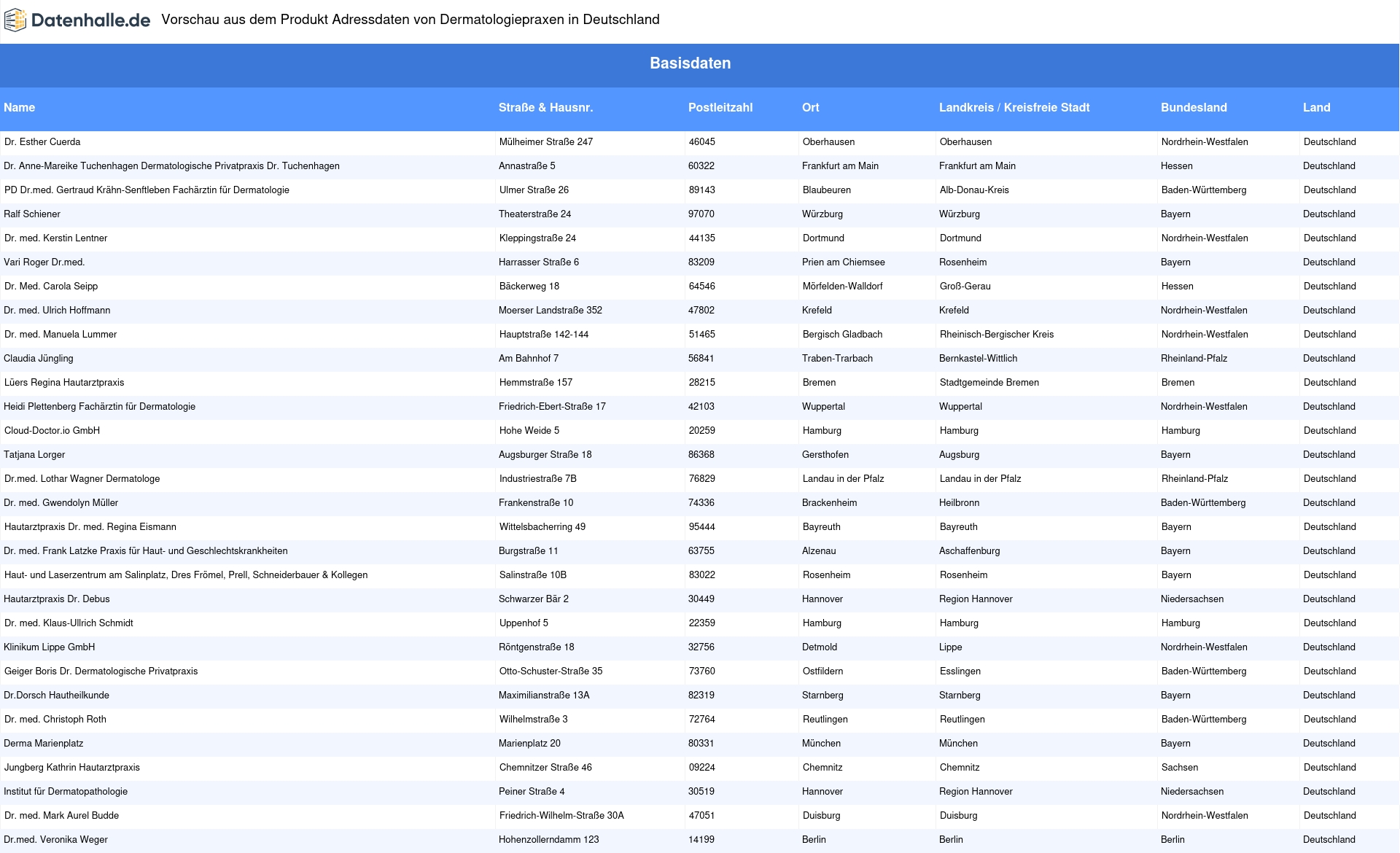This screenshot has width=1400, height=853.
Task: Select the Gersthofen city cell
Action: (825, 455)
